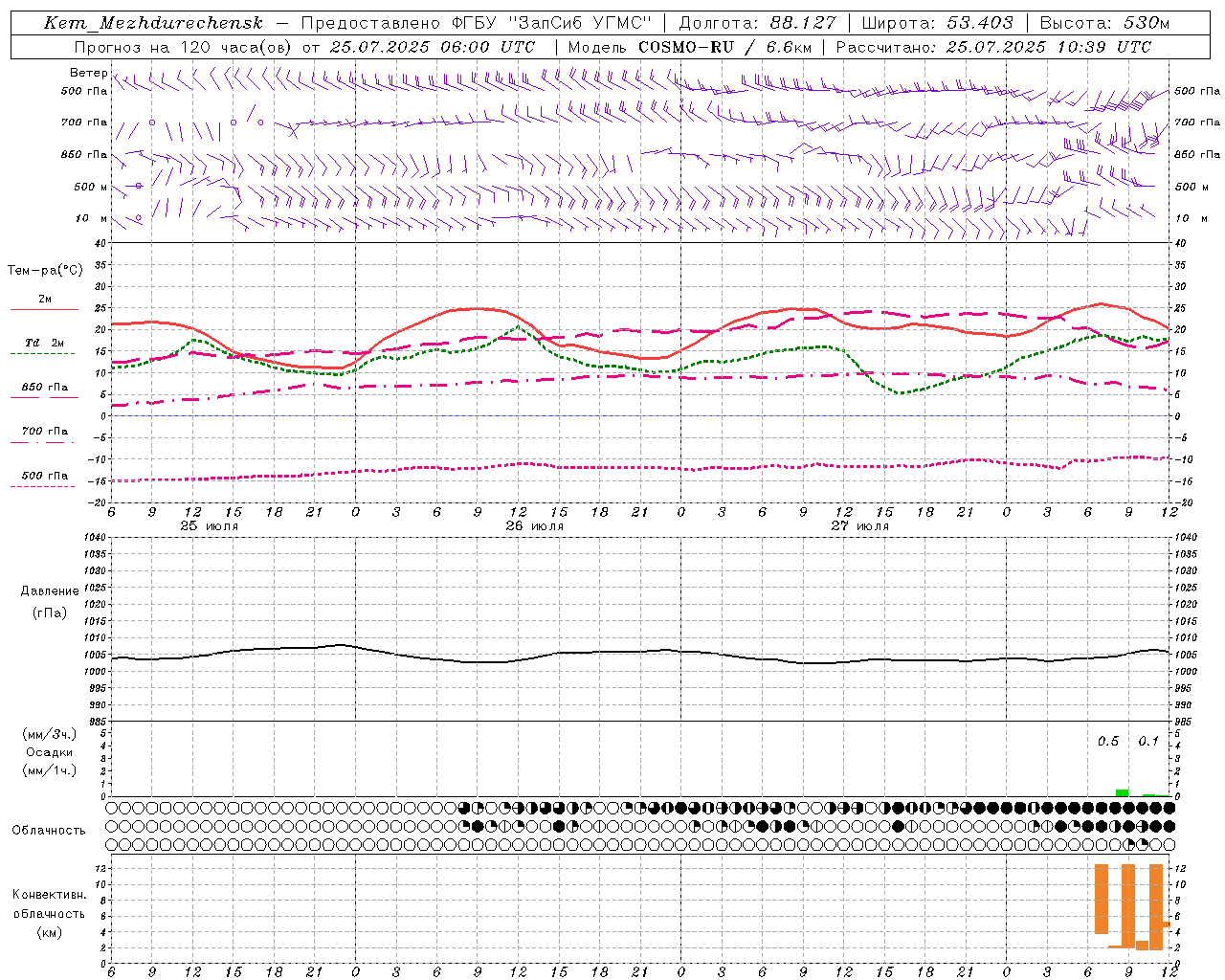Click the model label COSMO-RU / 6.6км
This screenshot has width=1225, height=980.
(x=724, y=47)
